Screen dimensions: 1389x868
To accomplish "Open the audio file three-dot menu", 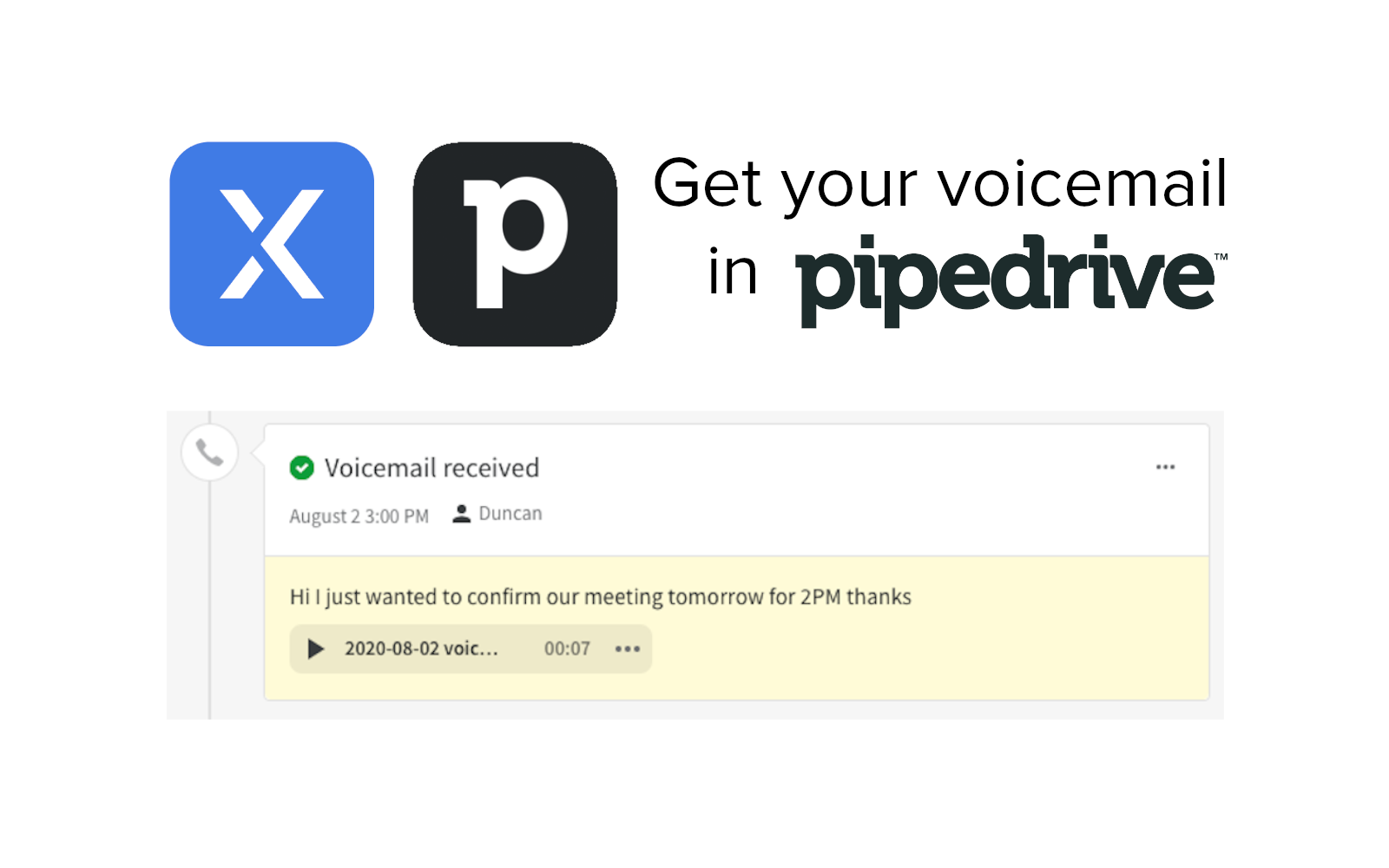I will [628, 648].
